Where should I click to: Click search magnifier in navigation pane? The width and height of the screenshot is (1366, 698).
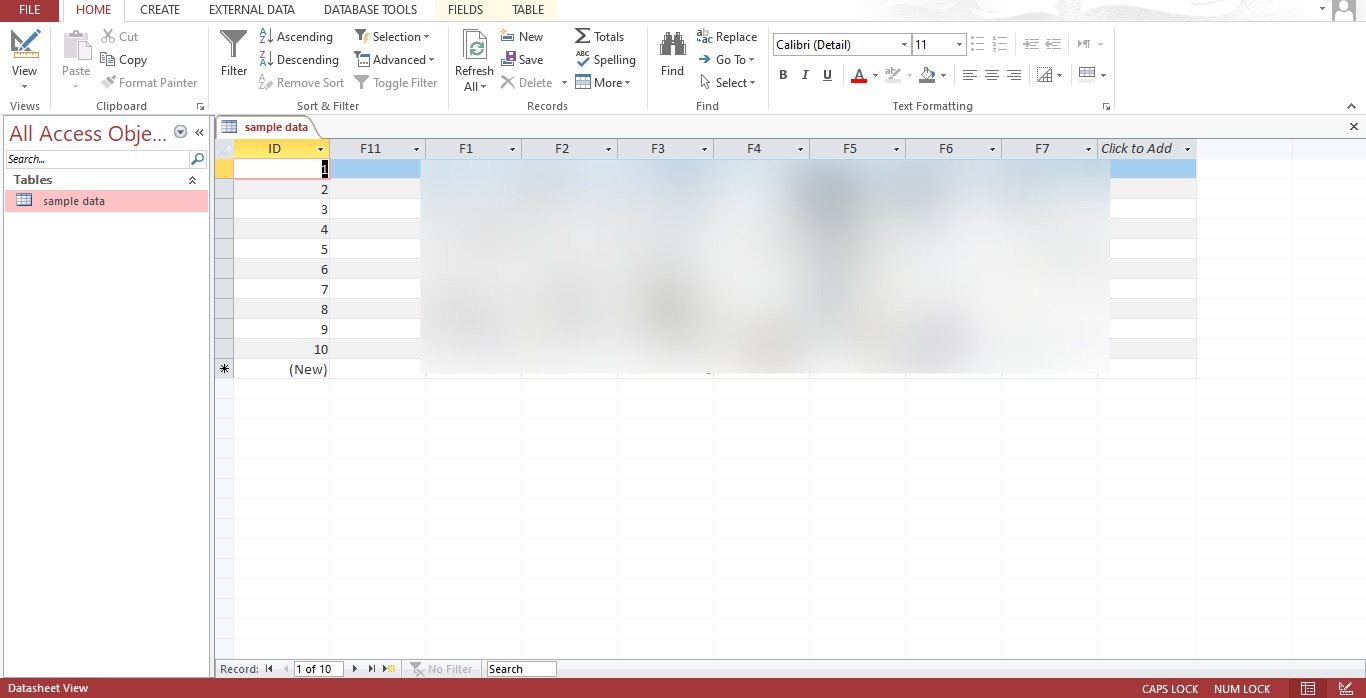[198, 159]
